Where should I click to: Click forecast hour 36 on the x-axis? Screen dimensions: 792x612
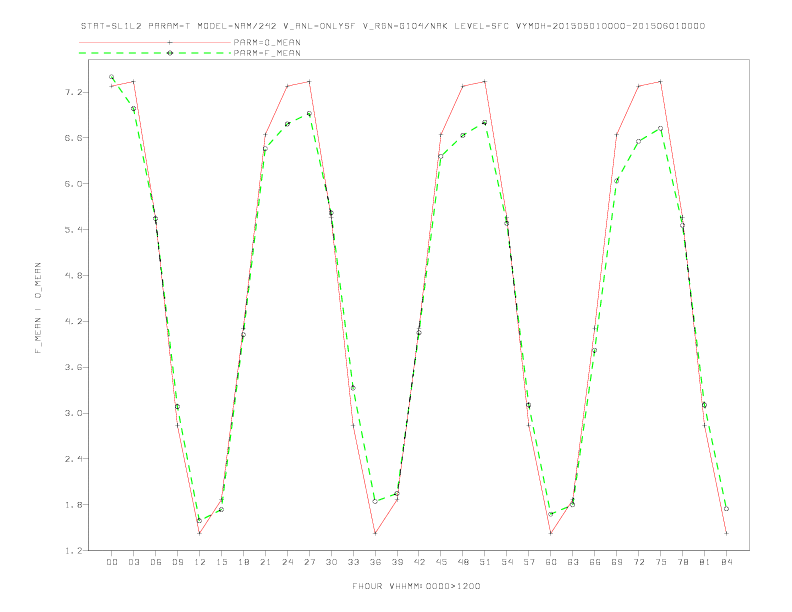pos(375,562)
